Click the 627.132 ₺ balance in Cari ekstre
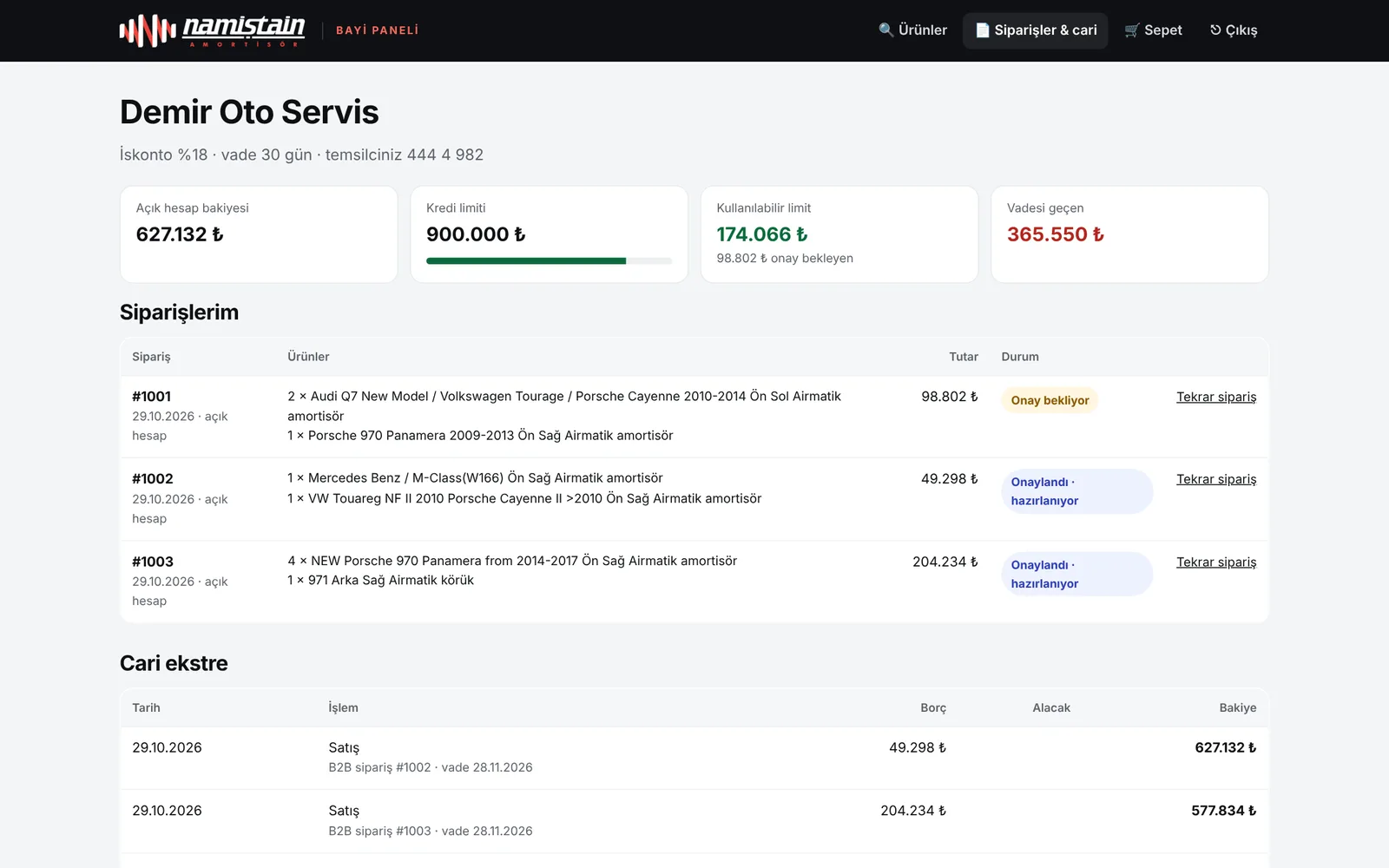Viewport: 1389px width, 868px height. (x=1226, y=747)
